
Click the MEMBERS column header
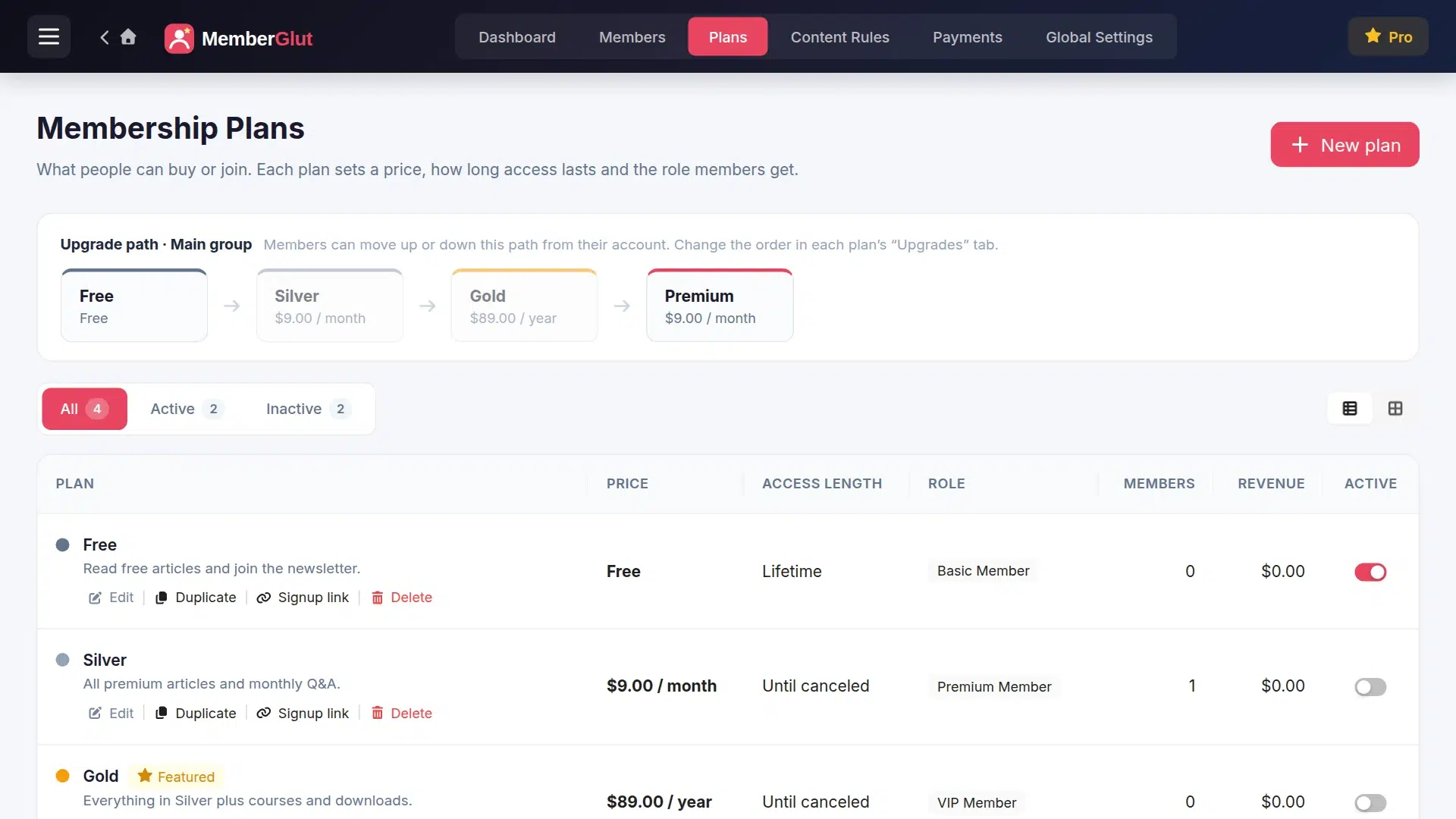pos(1159,484)
